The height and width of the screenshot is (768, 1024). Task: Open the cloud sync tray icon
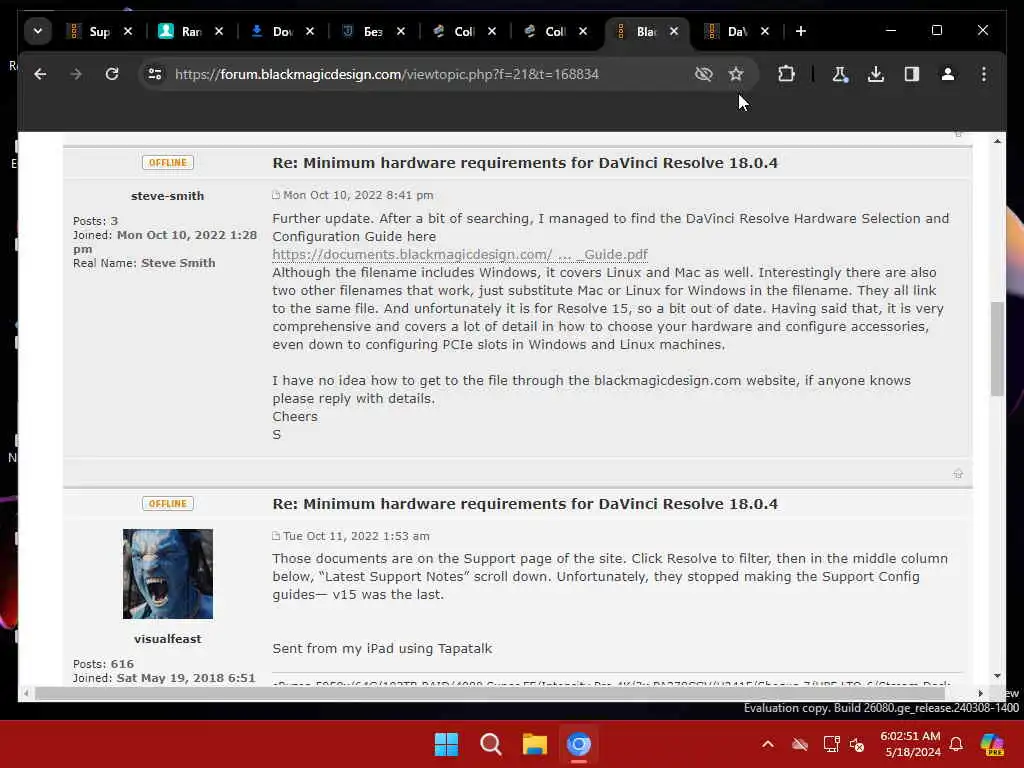click(x=800, y=744)
